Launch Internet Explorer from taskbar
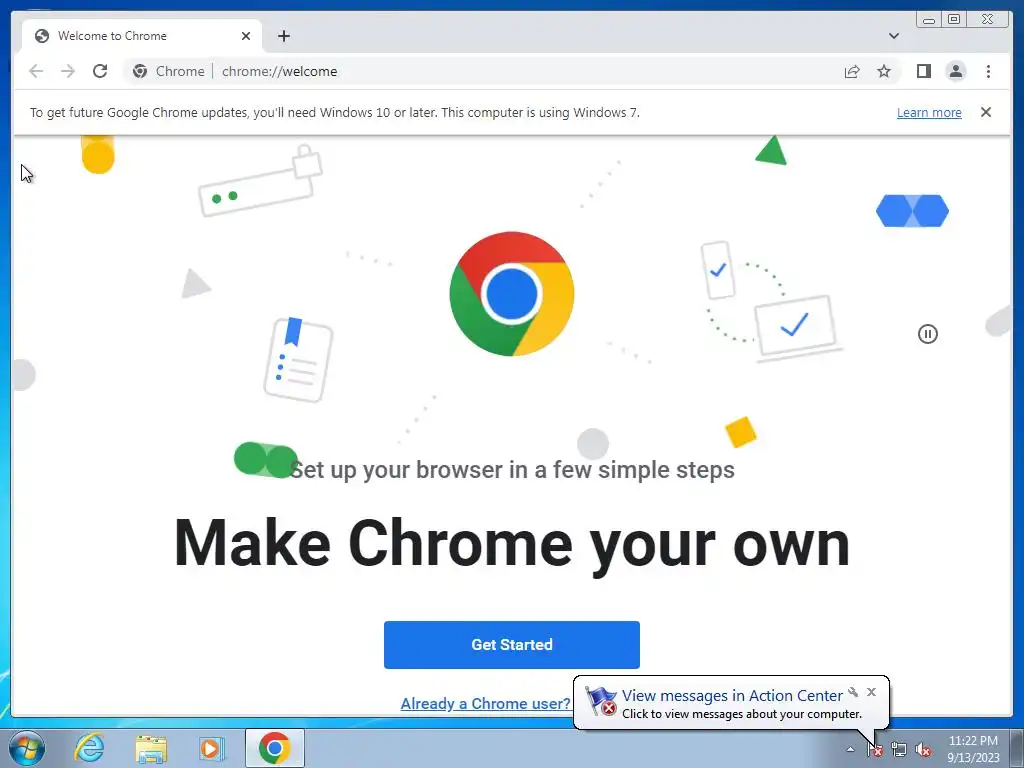The height and width of the screenshot is (768, 1024). tap(89, 748)
